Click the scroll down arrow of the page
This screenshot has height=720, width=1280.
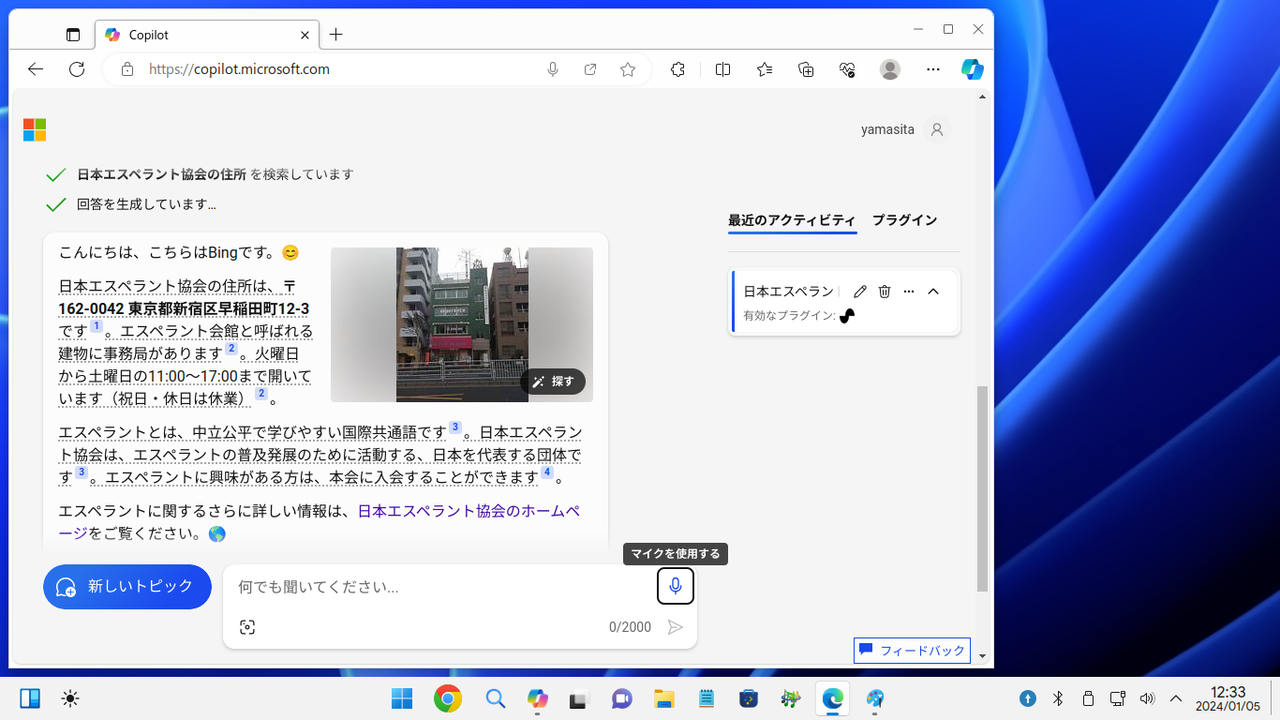982,657
